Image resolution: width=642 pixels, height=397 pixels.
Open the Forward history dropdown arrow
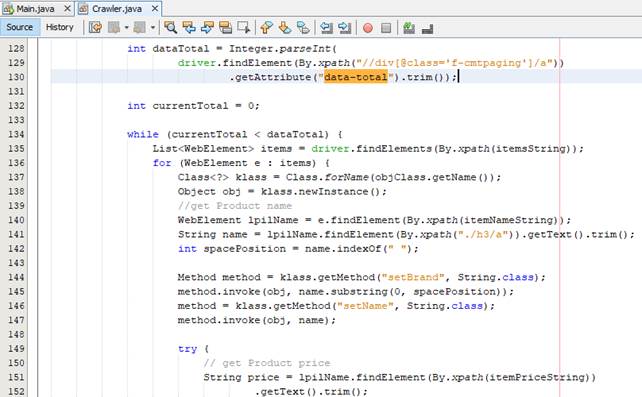click(x=152, y=28)
